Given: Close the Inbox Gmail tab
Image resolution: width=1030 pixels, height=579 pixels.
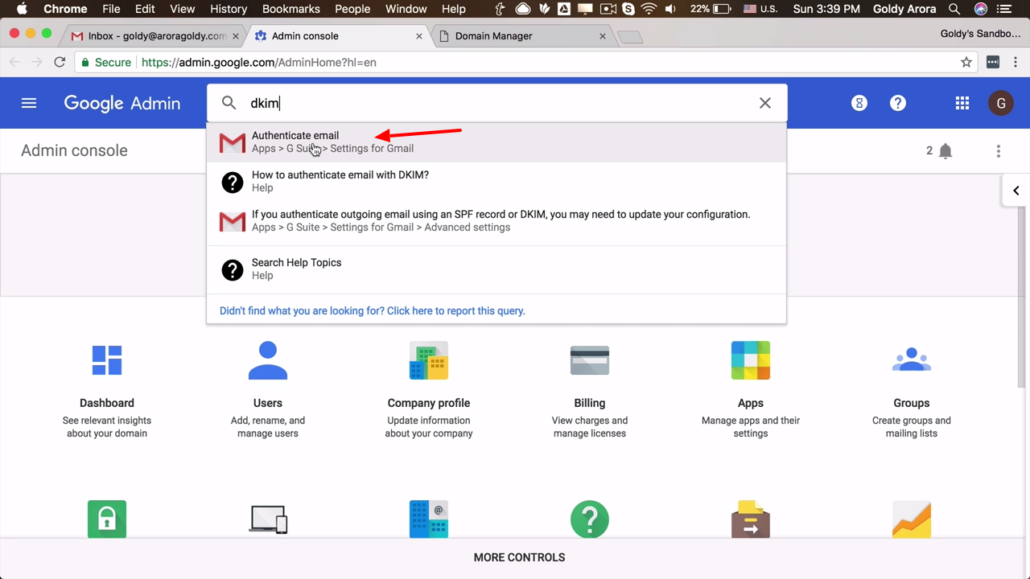Looking at the screenshot, I should [235, 36].
